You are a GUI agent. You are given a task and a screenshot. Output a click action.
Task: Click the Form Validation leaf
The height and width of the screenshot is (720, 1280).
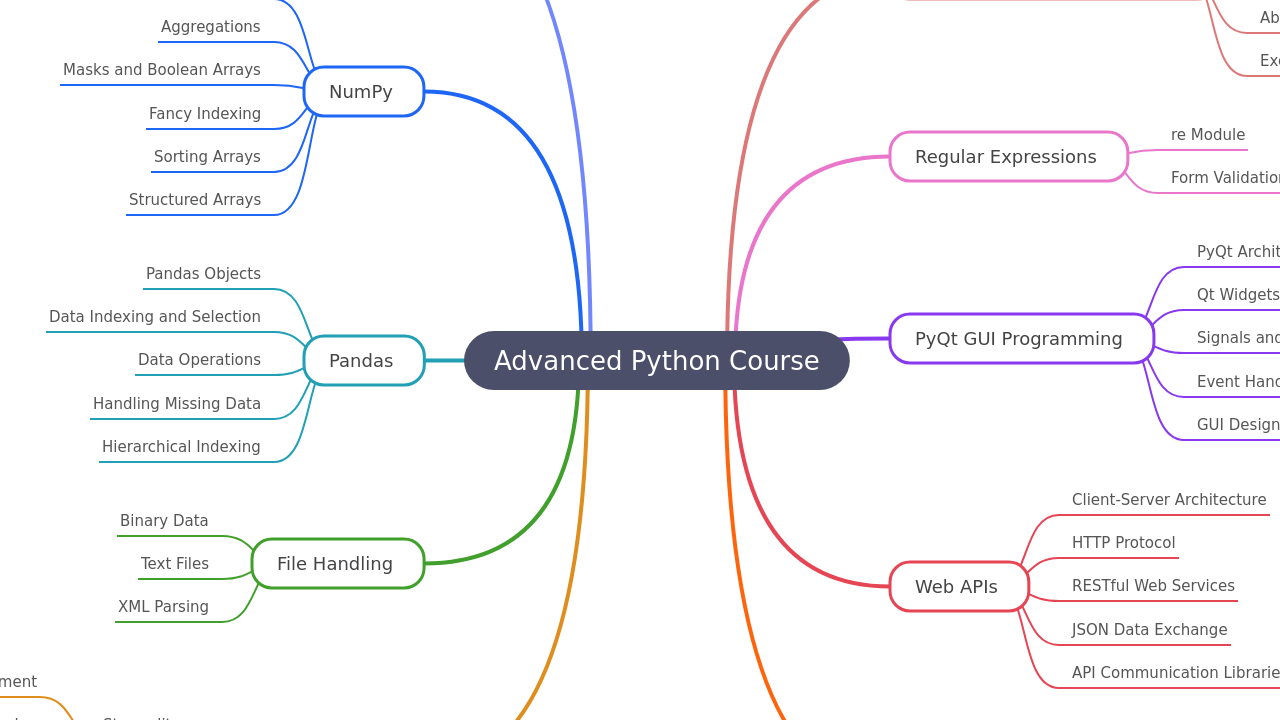[x=1226, y=178]
